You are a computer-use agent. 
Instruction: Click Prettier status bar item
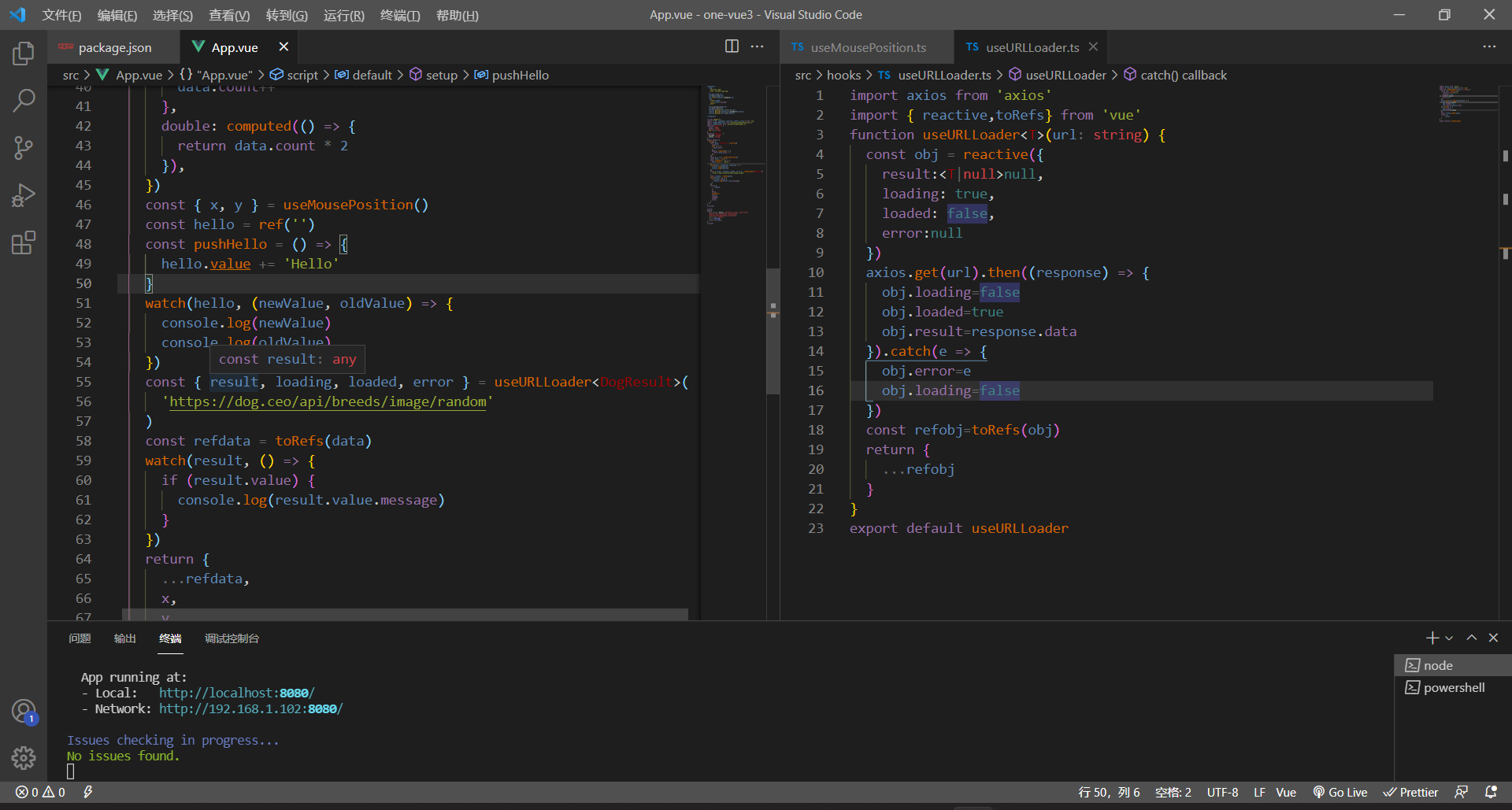[x=1410, y=792]
